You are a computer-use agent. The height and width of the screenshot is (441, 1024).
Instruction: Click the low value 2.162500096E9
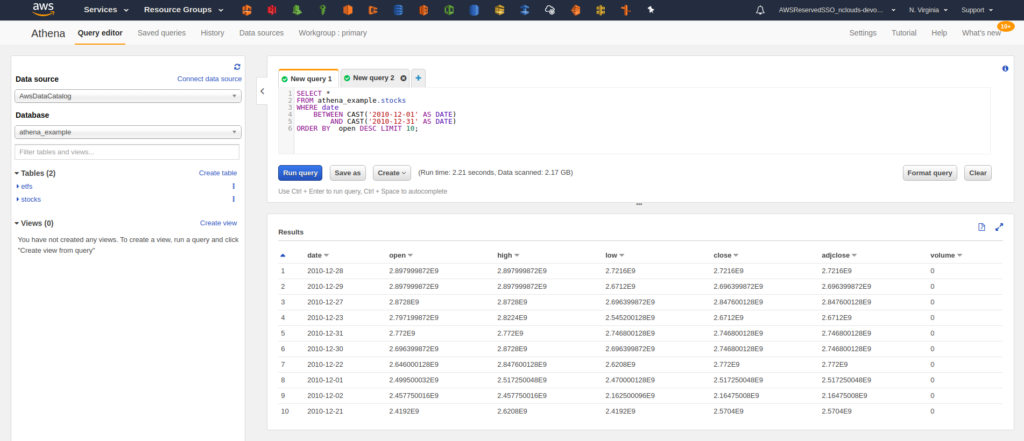point(630,395)
